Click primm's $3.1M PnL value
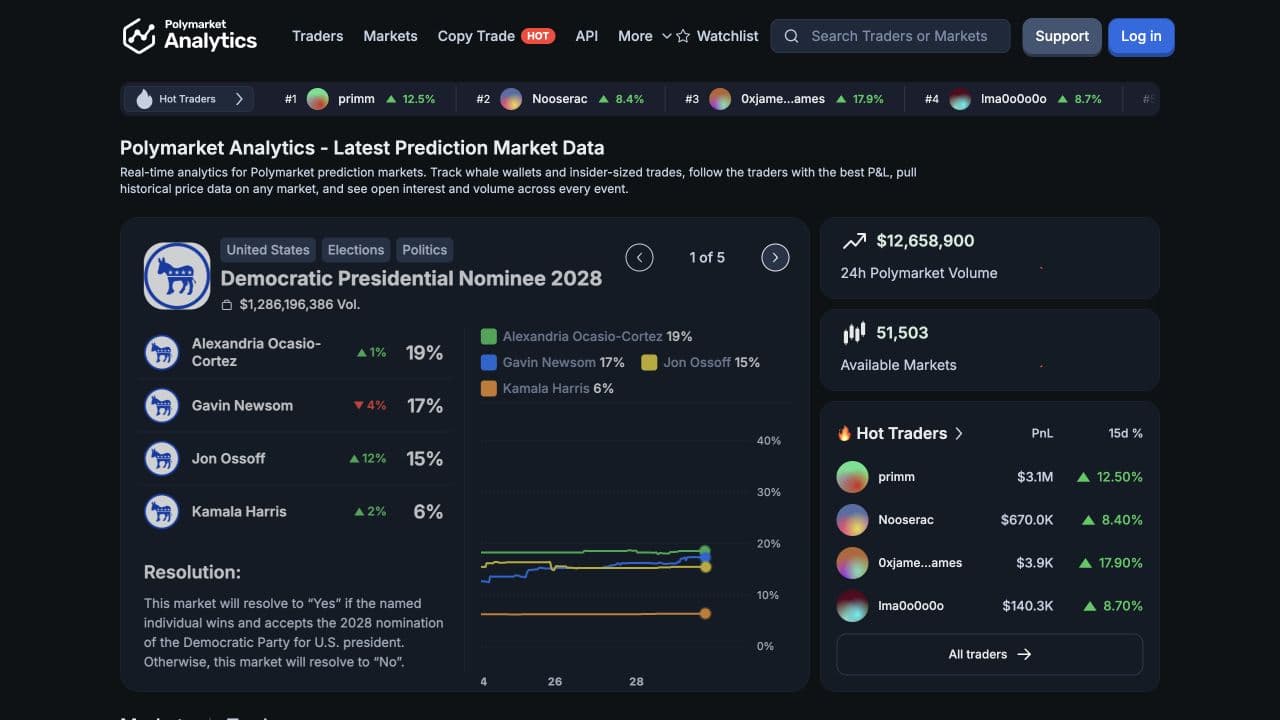This screenshot has width=1280, height=720. pyautogui.click(x=1035, y=477)
